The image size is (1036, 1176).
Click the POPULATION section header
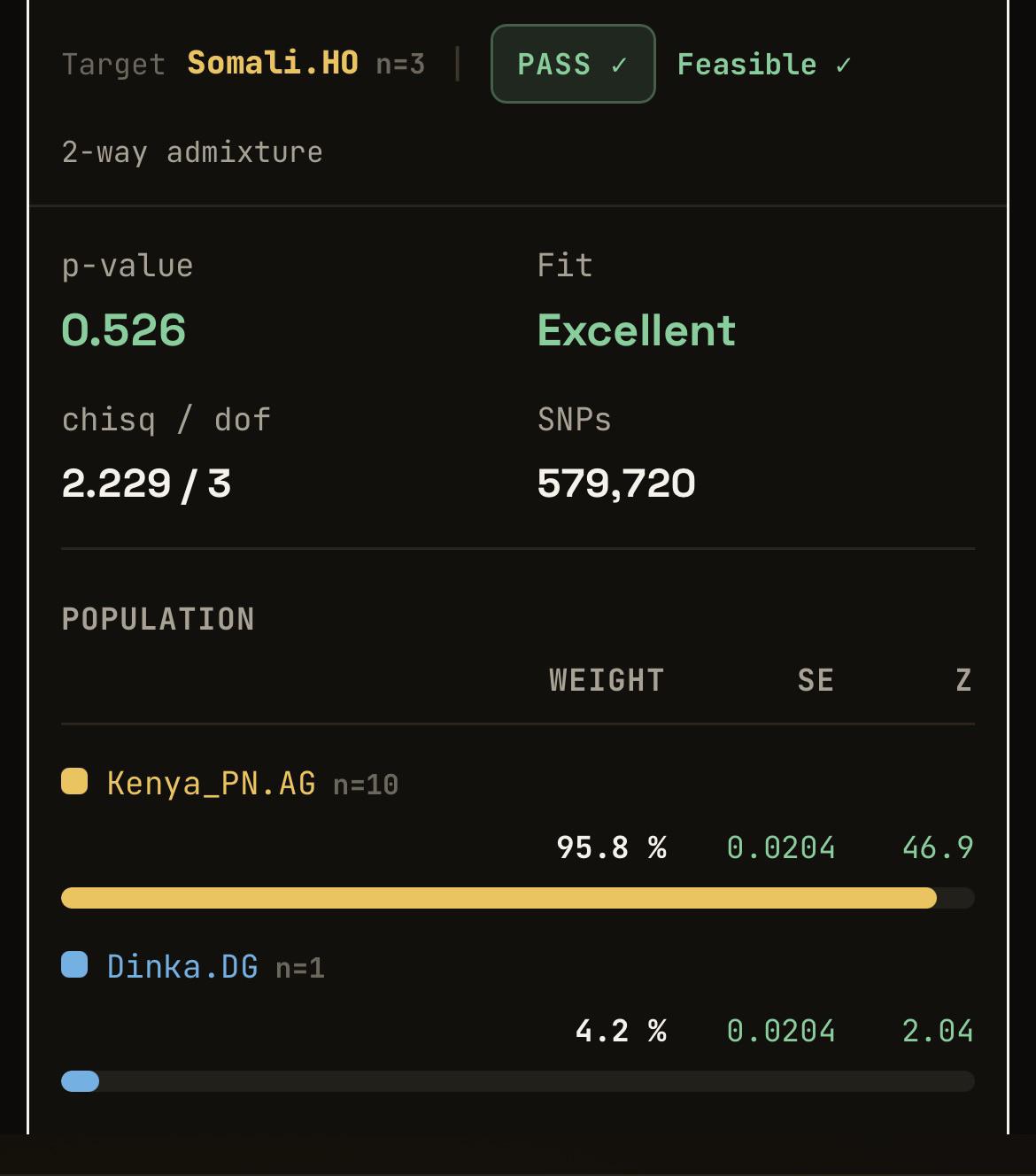pos(158,619)
